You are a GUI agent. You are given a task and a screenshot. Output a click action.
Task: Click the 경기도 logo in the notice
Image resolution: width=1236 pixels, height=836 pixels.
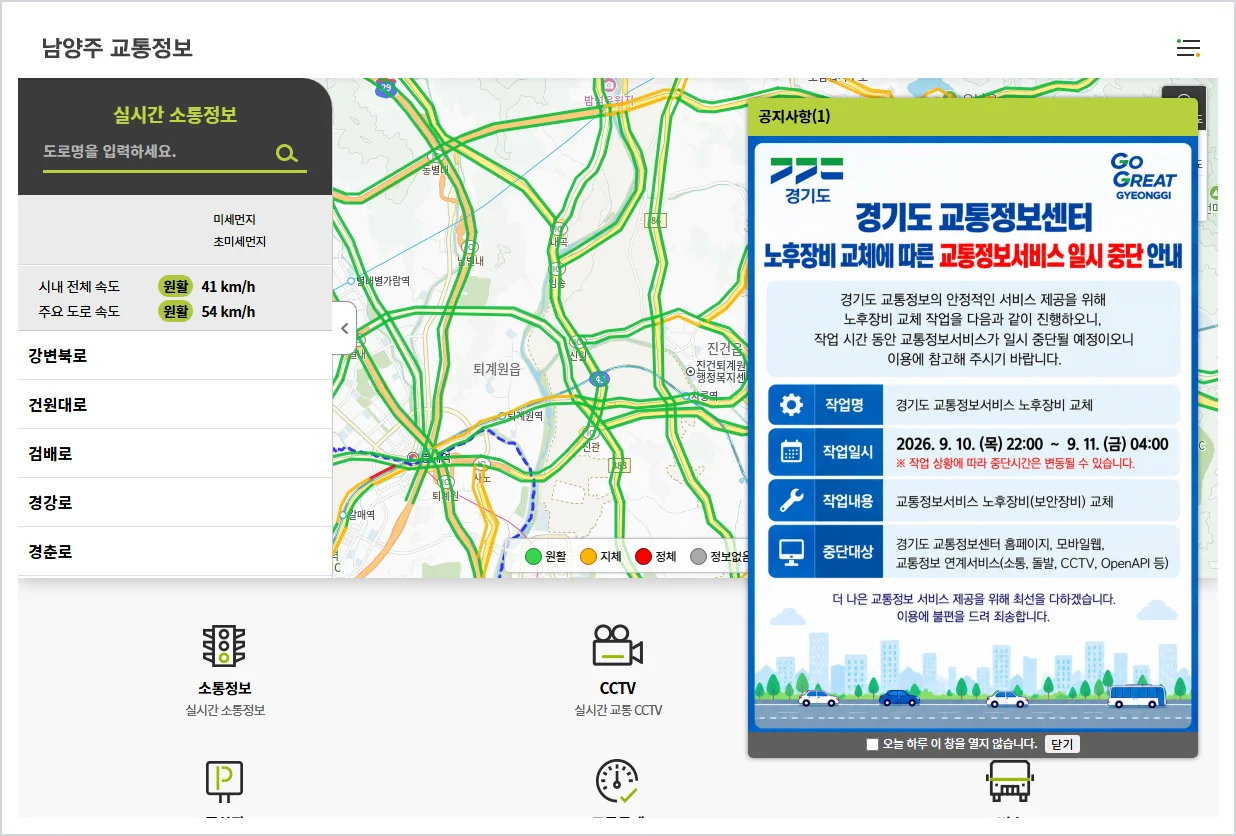coord(807,181)
